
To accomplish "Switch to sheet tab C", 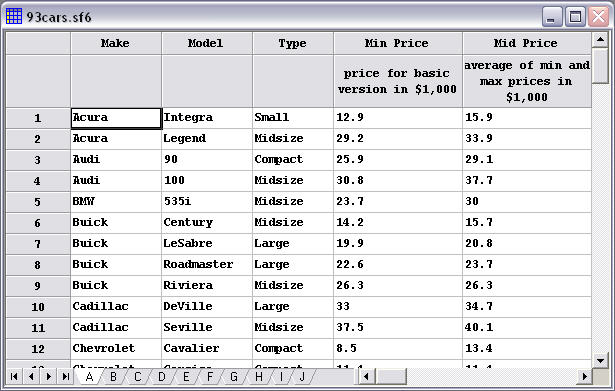I will pos(138,377).
